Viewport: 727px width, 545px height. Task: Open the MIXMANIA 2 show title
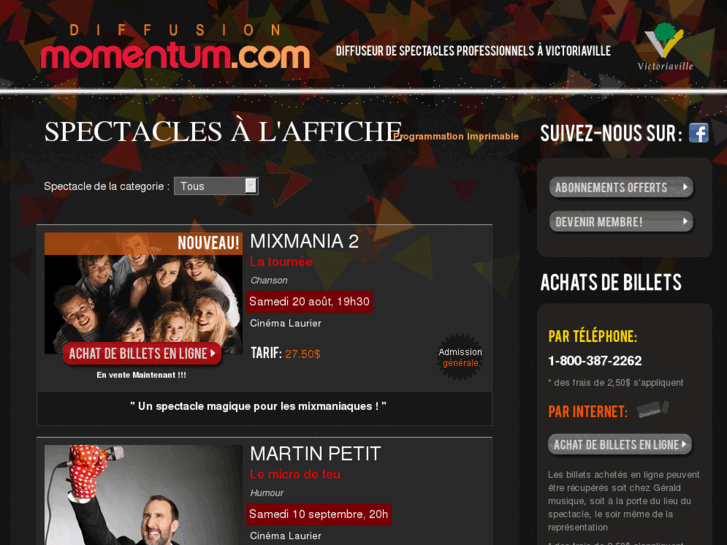pyautogui.click(x=304, y=242)
